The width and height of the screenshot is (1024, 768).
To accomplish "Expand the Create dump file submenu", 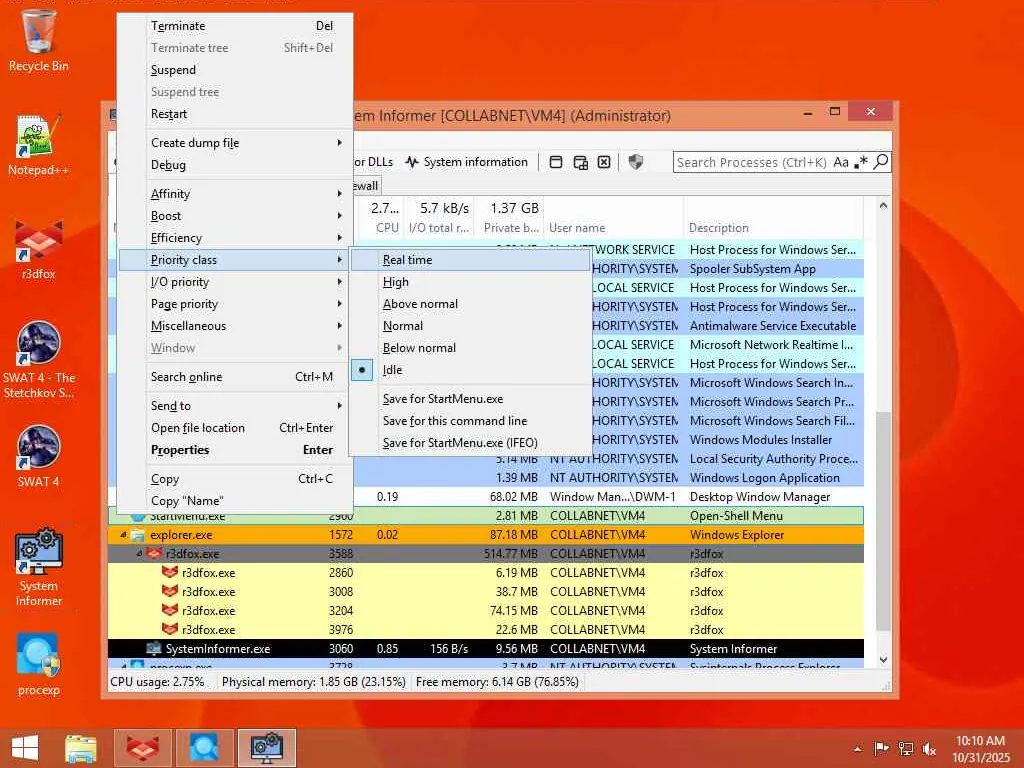I will coord(235,143).
